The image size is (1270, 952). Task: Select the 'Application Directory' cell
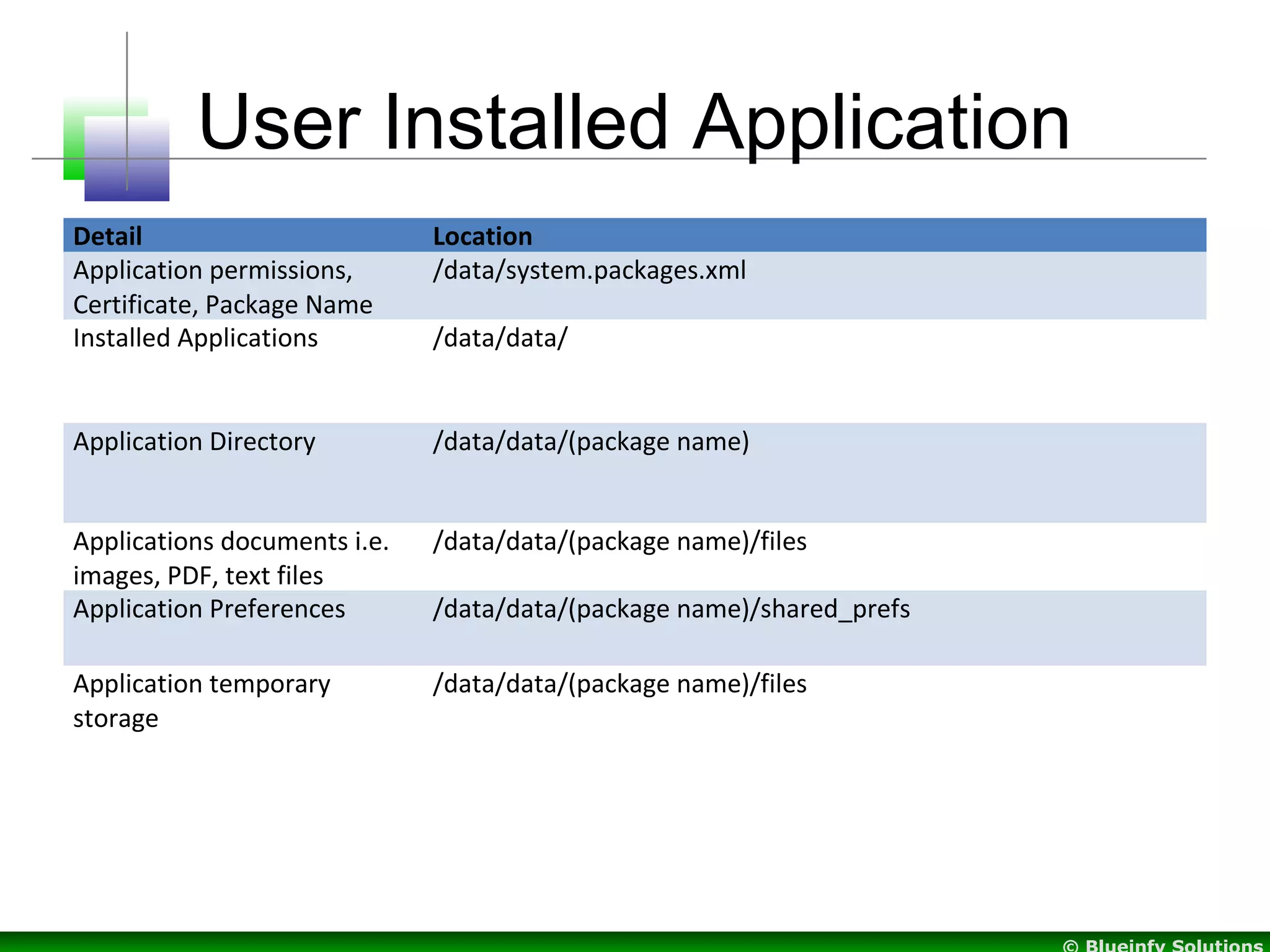pos(194,442)
